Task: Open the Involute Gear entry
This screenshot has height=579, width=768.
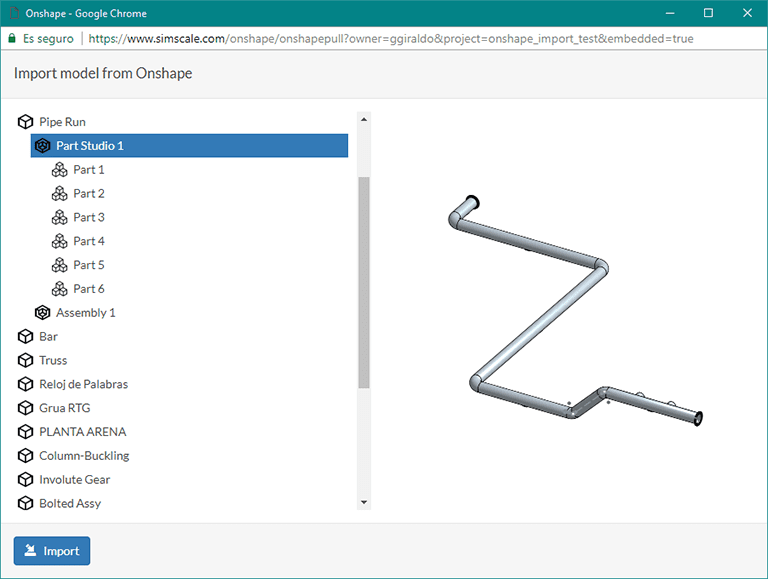Action: (74, 480)
